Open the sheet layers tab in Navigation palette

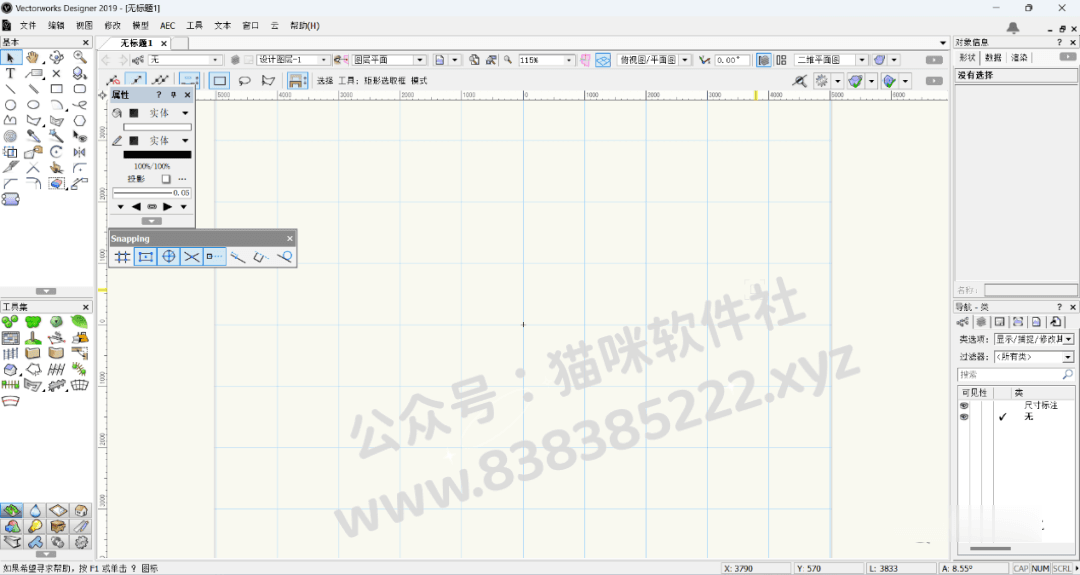tap(999, 322)
